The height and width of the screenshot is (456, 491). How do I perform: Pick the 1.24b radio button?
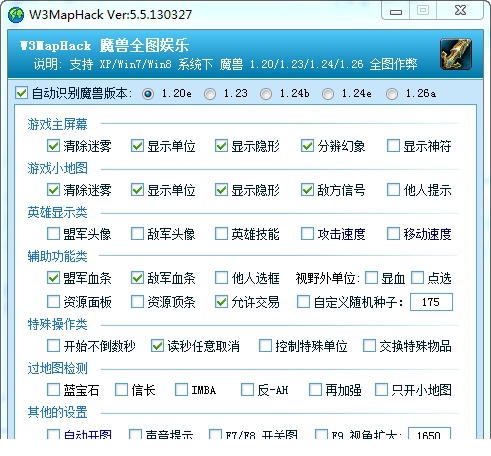pos(266,94)
